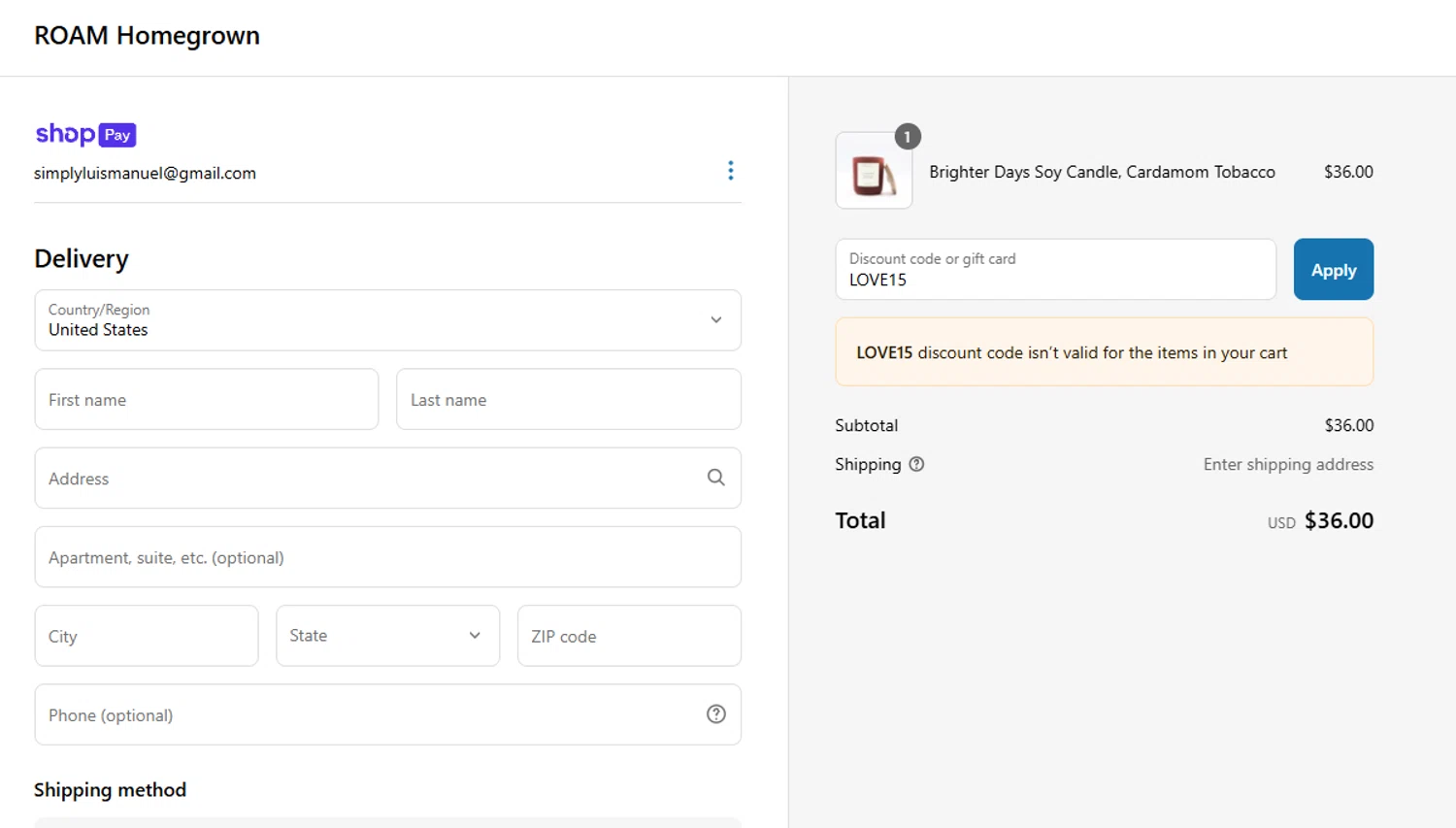Select the Apartment, suite field

387,557
